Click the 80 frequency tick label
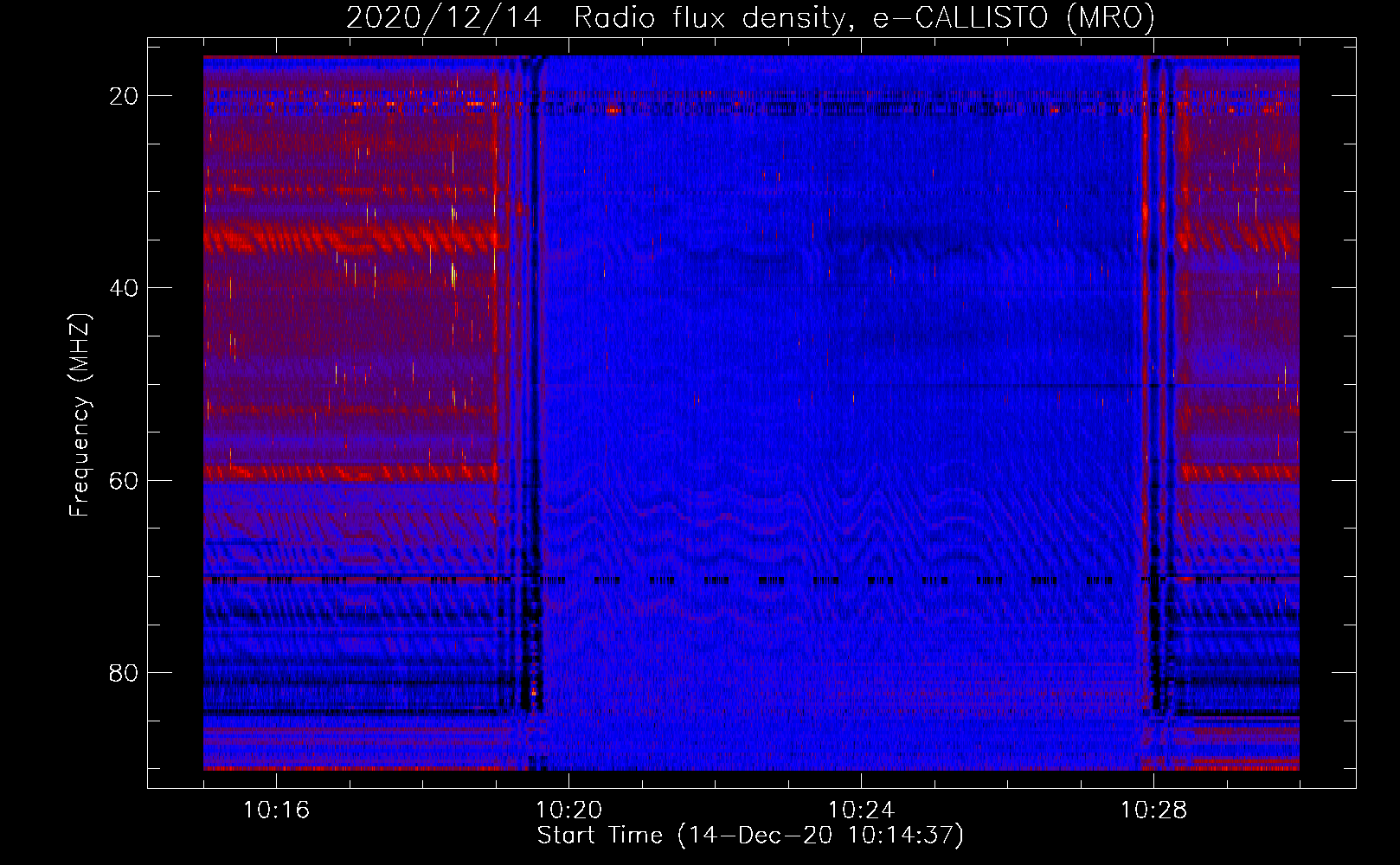 pos(124,672)
